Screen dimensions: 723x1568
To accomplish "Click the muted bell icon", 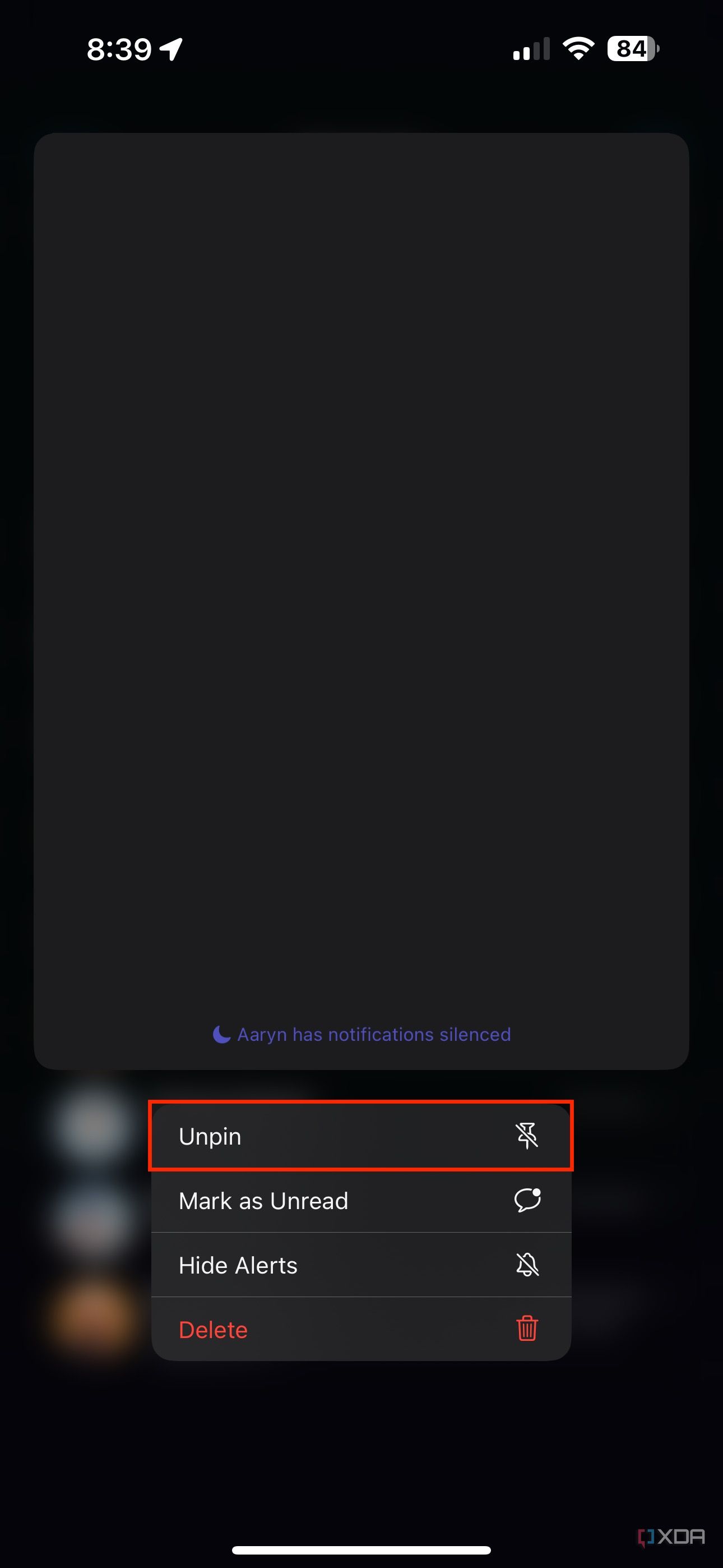I will point(527,1264).
